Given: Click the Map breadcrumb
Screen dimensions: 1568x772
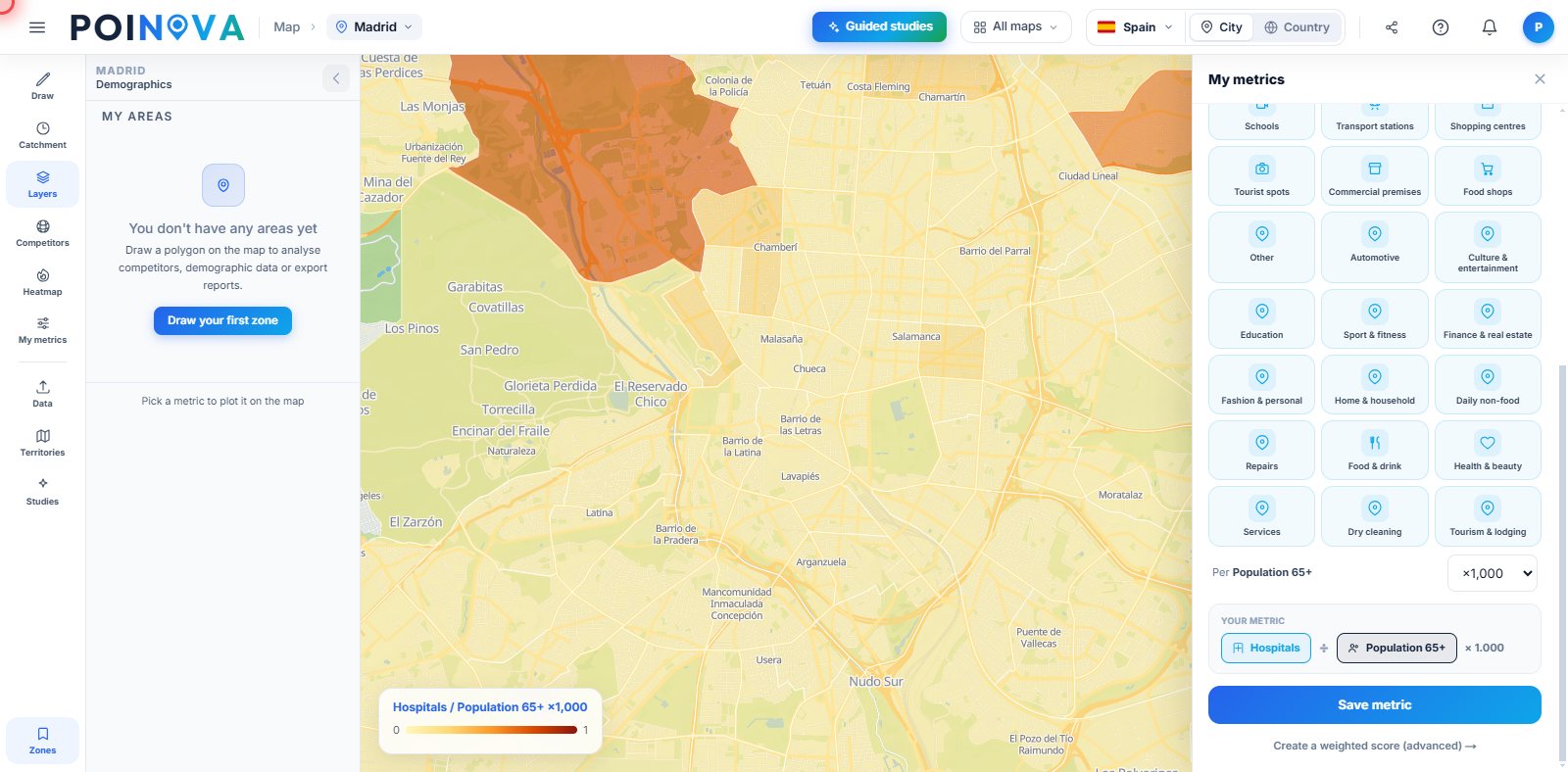Looking at the screenshot, I should click(287, 27).
